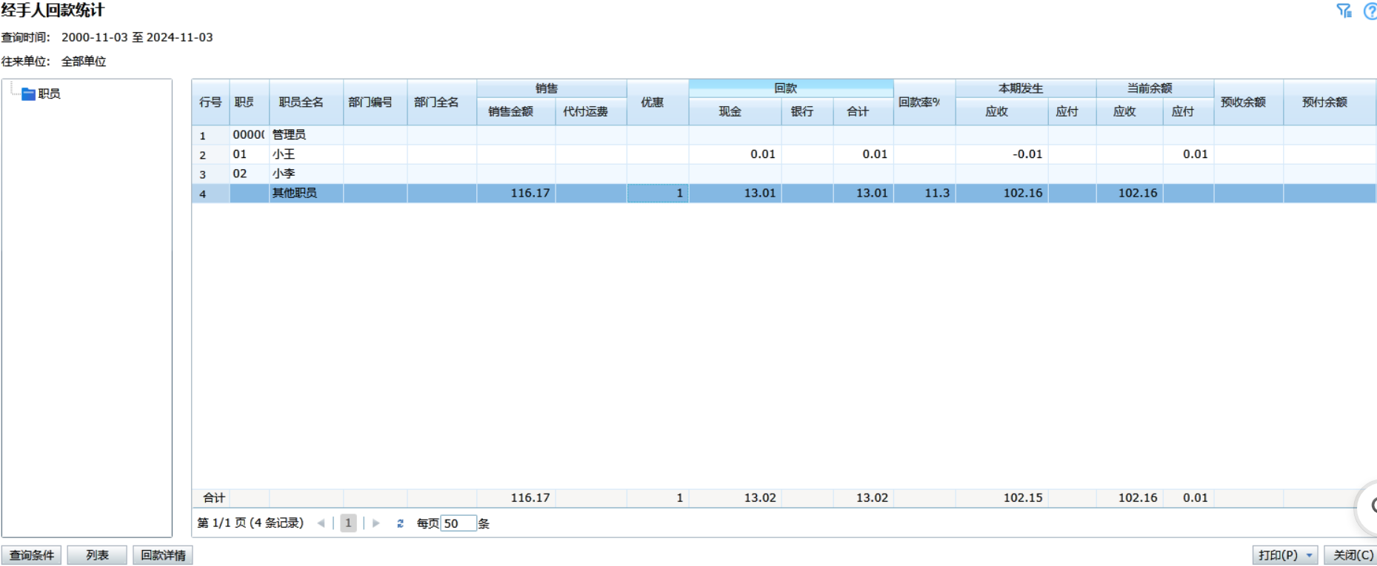Click the page number 1 button
Screen dimensions: 1377x566
point(348,523)
